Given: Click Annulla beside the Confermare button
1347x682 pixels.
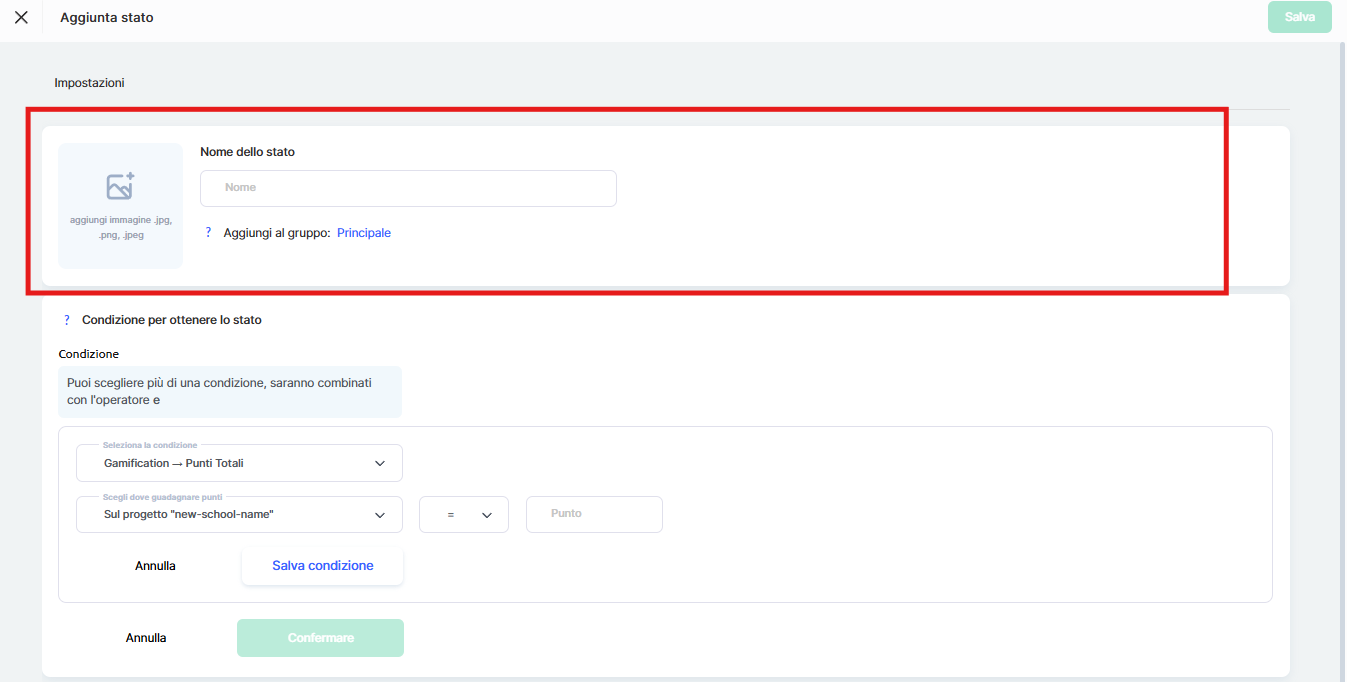Looking at the screenshot, I should [x=146, y=638].
